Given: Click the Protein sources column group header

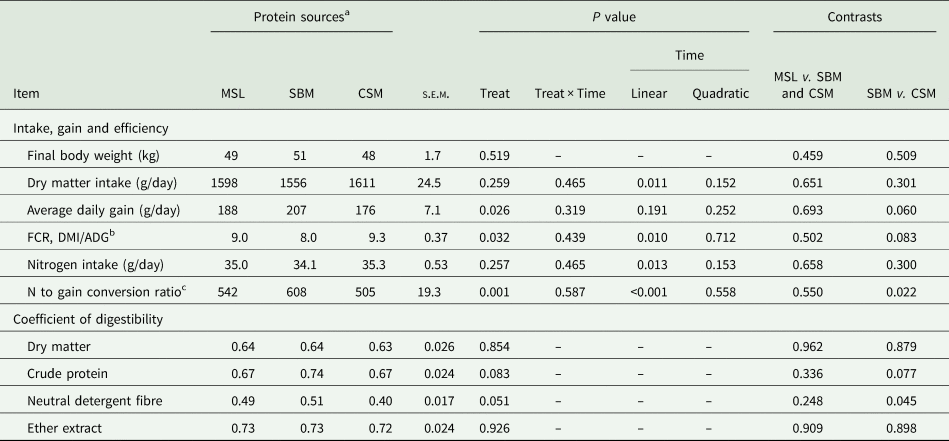Looking at the screenshot, I should pos(300,18).
